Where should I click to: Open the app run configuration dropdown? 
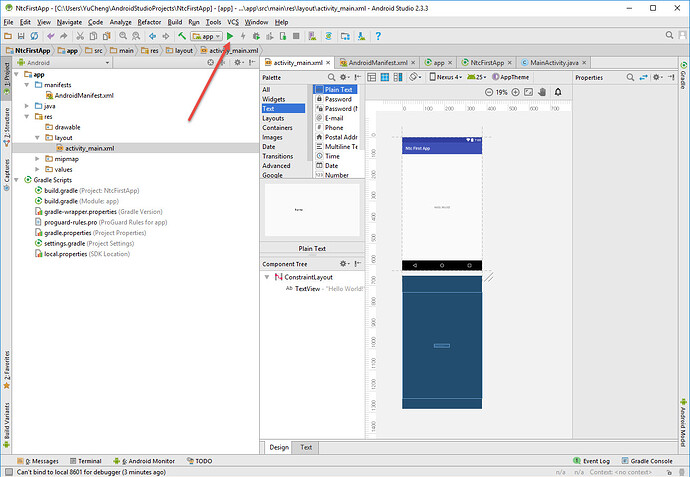(x=206, y=36)
